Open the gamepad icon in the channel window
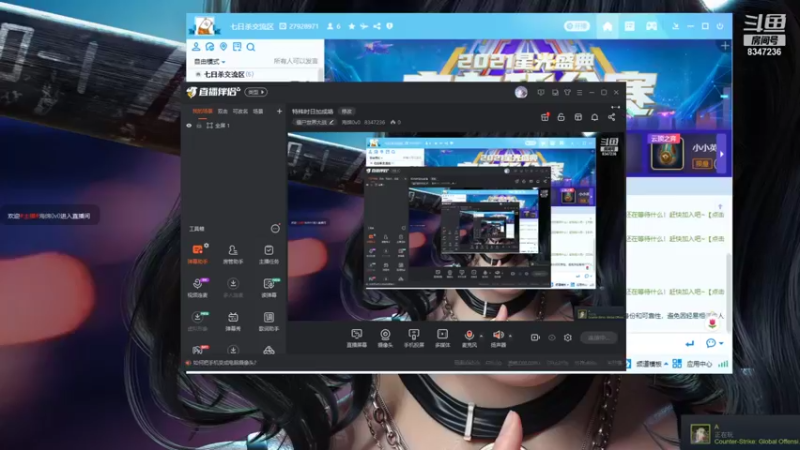The height and width of the screenshot is (450, 800). [x=652, y=26]
